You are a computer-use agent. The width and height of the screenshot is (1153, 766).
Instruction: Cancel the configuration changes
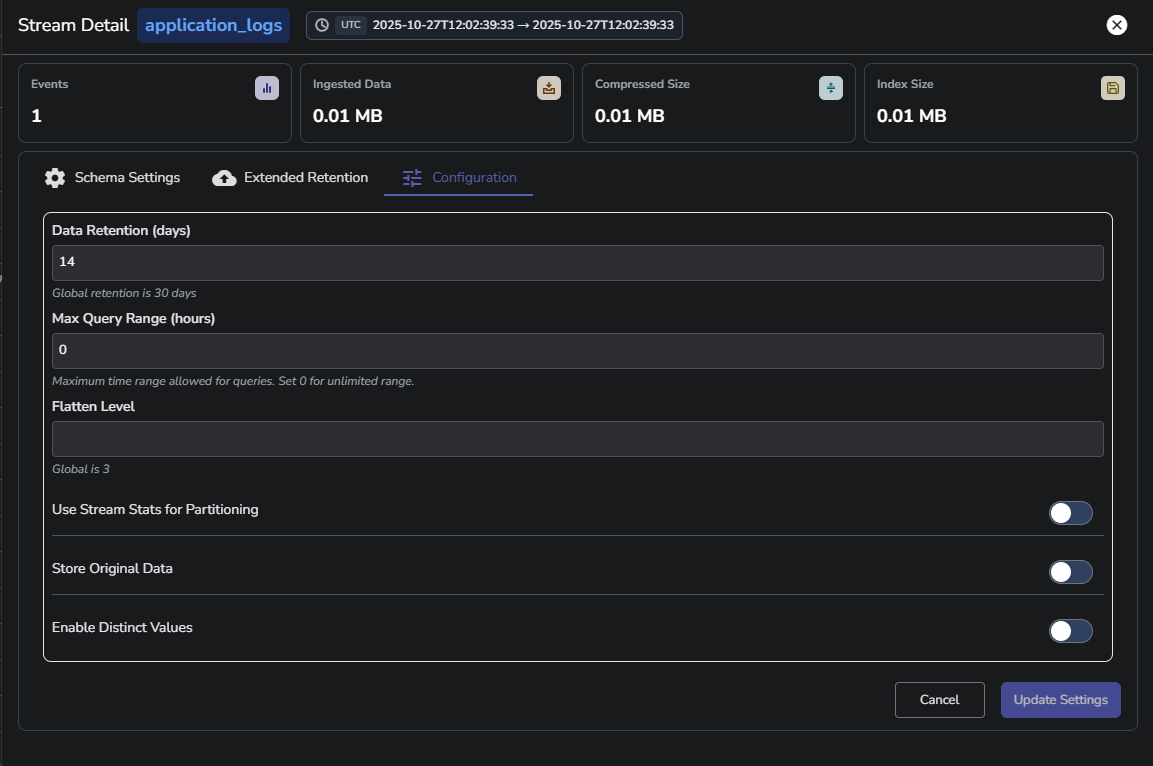939,699
